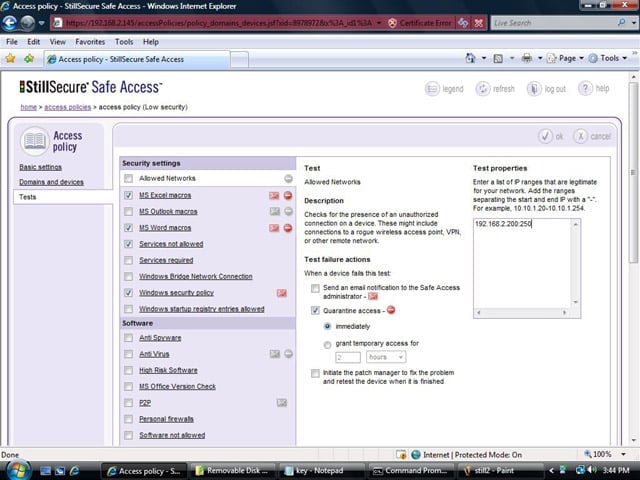
Task: Click the email icon on MS Word macros row
Action: pos(274,228)
